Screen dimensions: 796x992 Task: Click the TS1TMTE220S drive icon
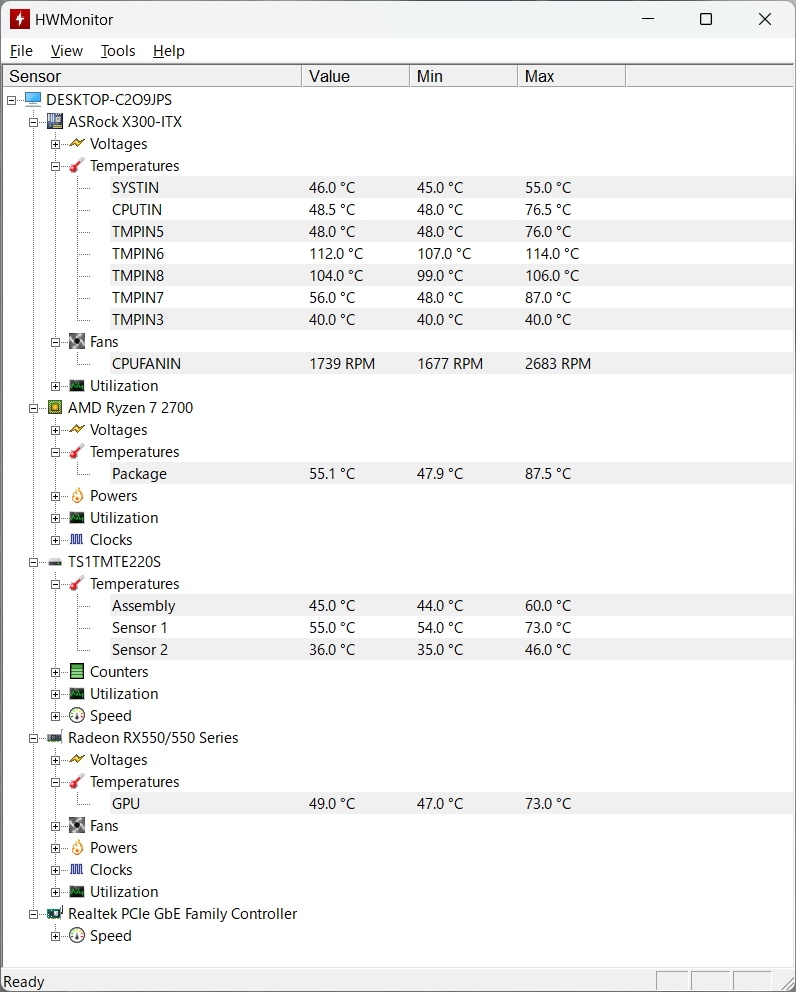coord(55,562)
